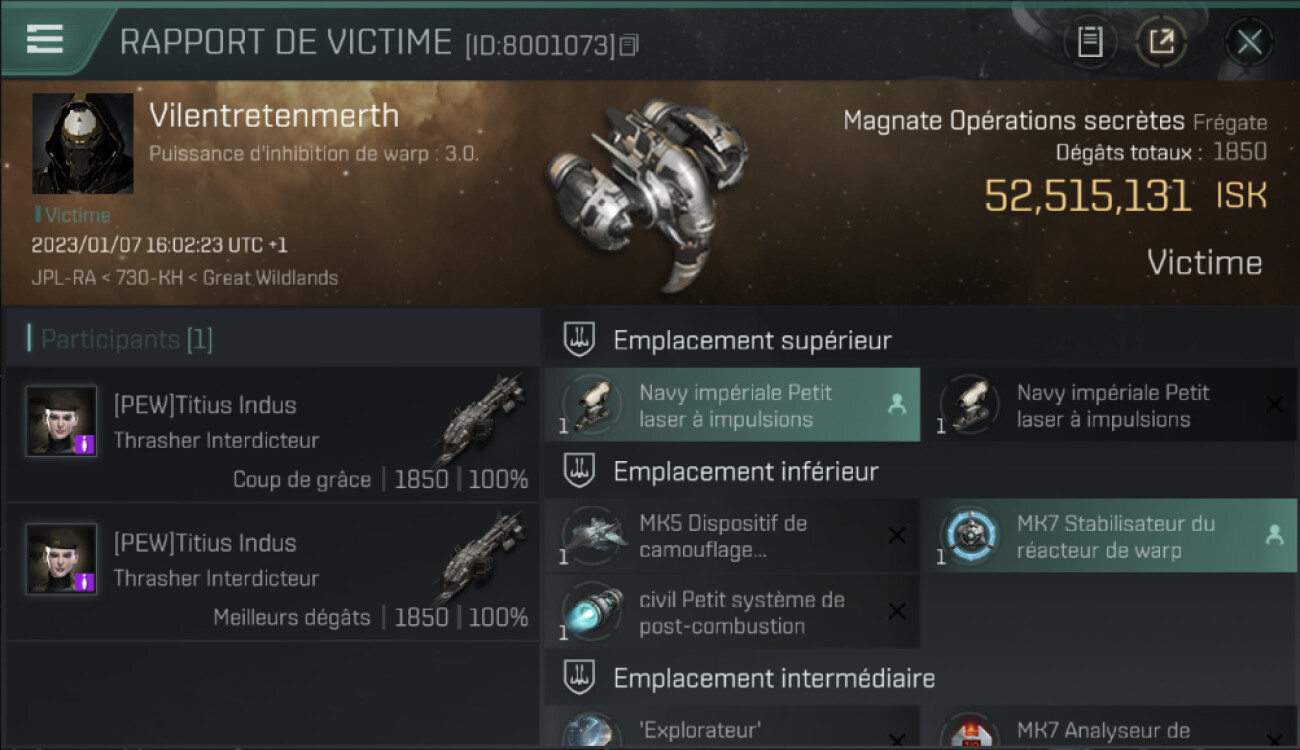The width and height of the screenshot is (1300, 750).
Task: Select MK7 Stabilisateur du réacteur de warp
Action: coord(1109,536)
